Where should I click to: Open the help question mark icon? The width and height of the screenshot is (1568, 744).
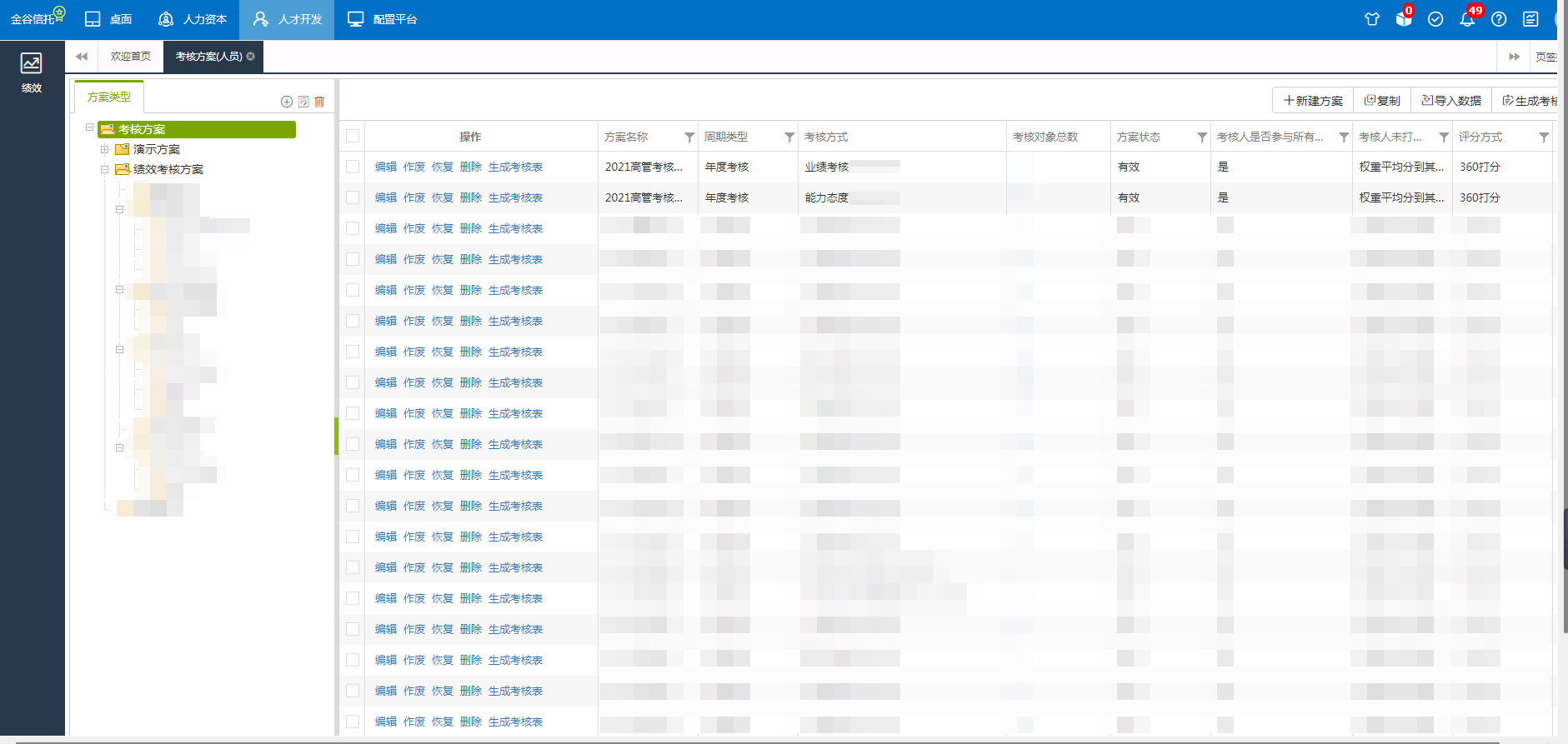tap(1499, 19)
